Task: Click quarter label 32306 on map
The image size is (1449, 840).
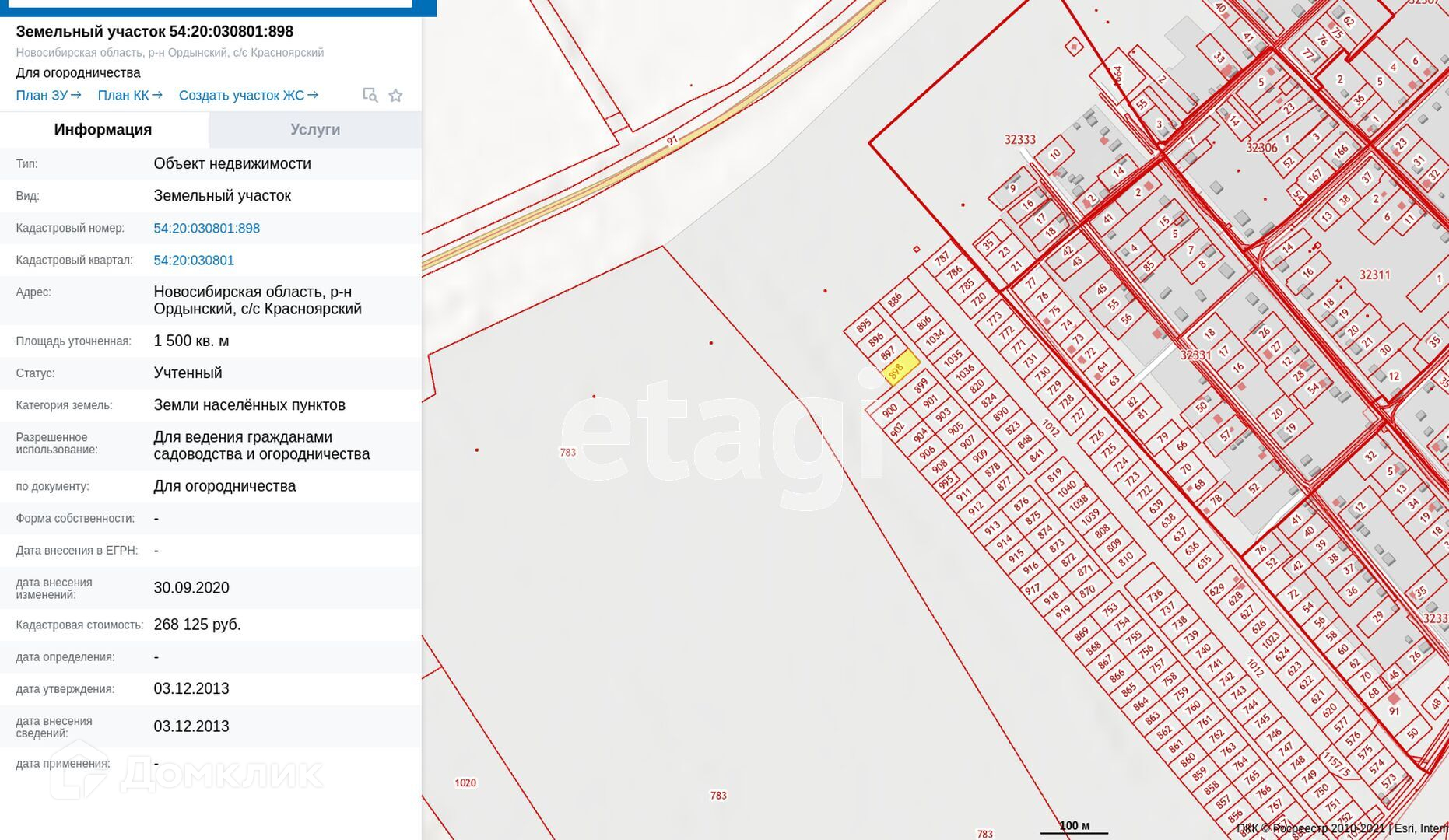Action: [x=1261, y=148]
